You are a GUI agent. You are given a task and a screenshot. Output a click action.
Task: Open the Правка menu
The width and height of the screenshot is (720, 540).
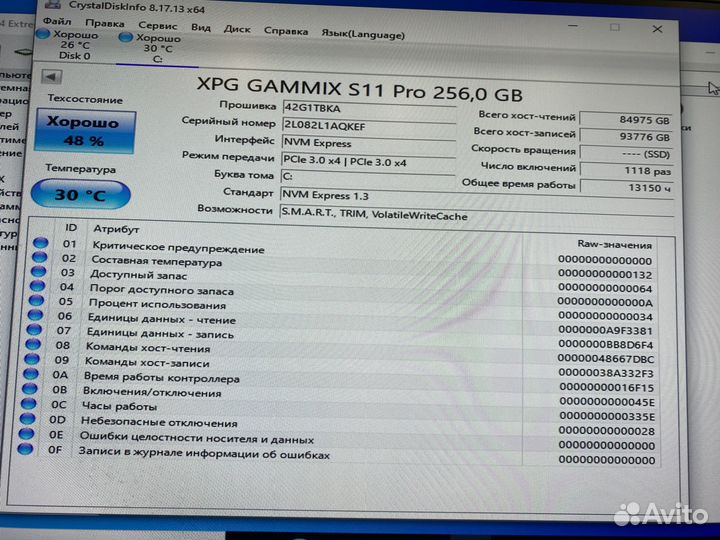[104, 23]
